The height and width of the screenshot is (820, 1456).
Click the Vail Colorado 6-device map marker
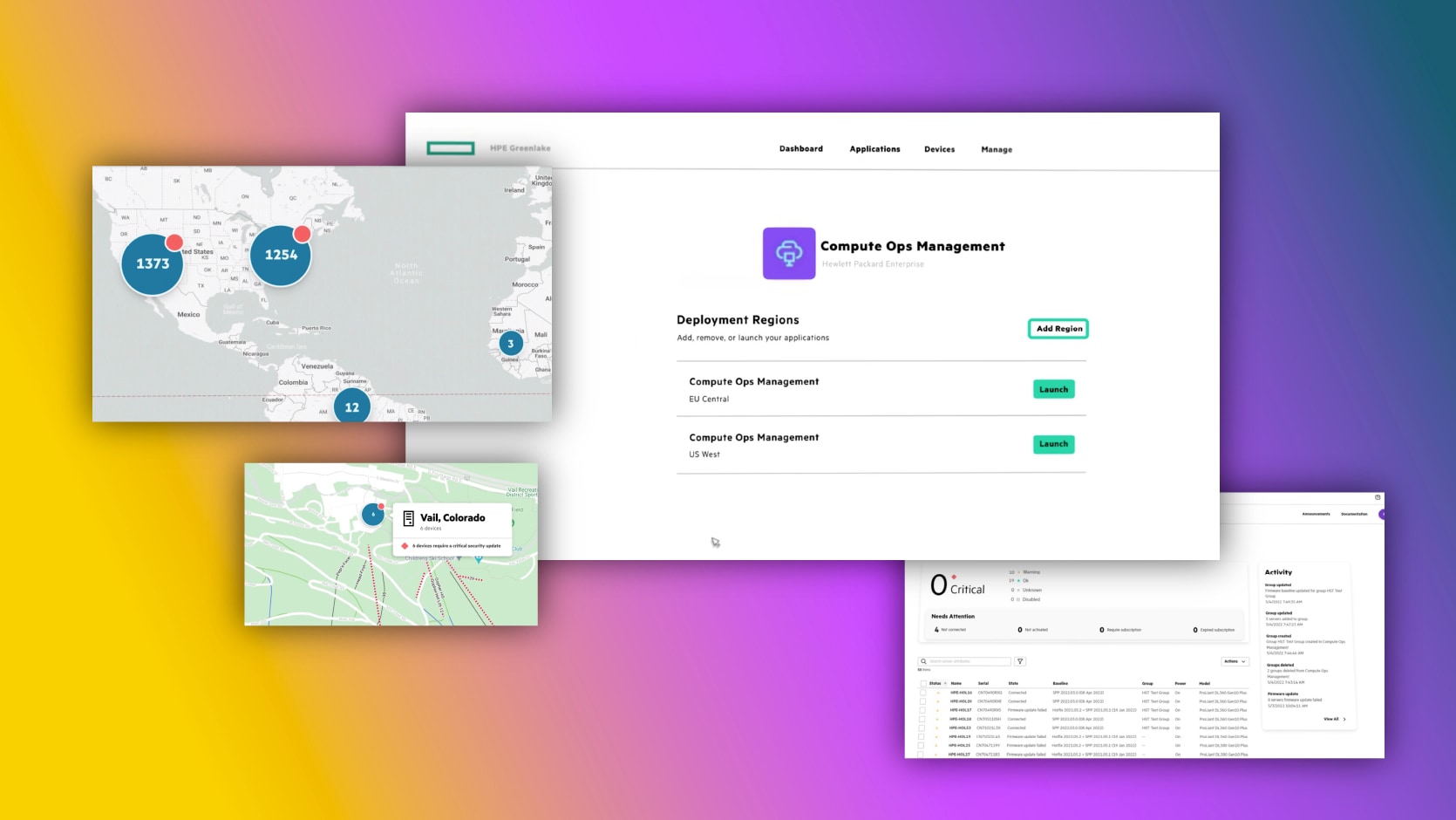tap(373, 515)
